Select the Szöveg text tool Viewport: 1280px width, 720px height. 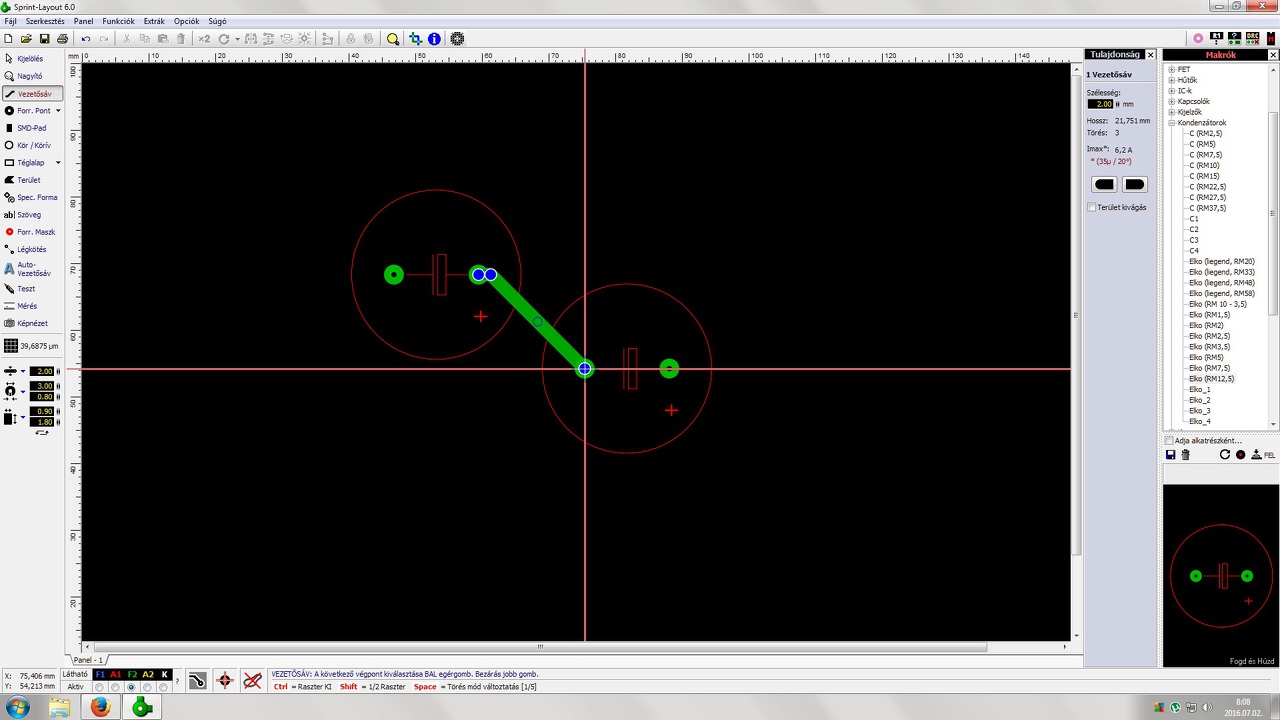tap(31, 215)
